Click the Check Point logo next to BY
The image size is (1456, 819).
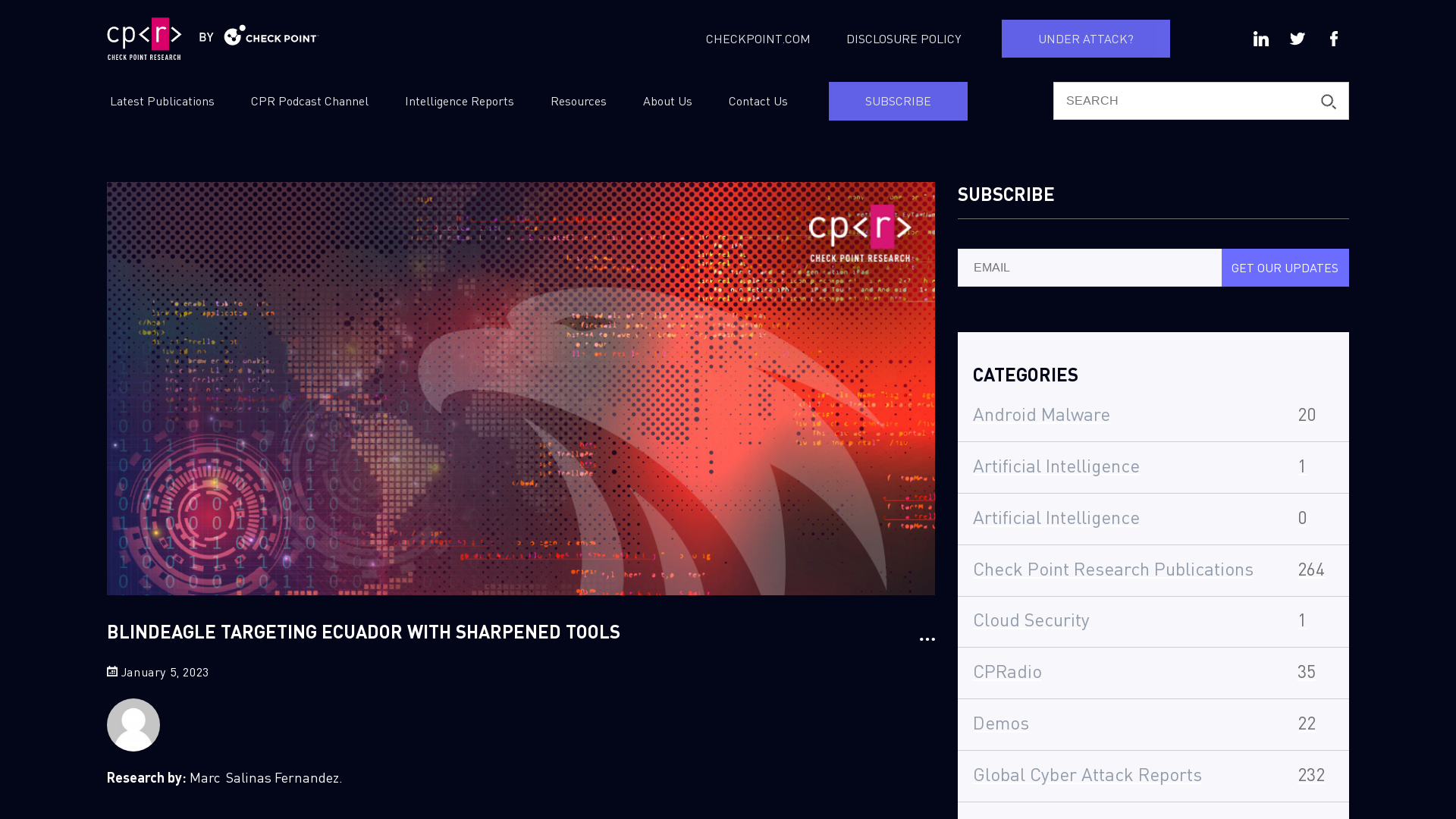270,37
